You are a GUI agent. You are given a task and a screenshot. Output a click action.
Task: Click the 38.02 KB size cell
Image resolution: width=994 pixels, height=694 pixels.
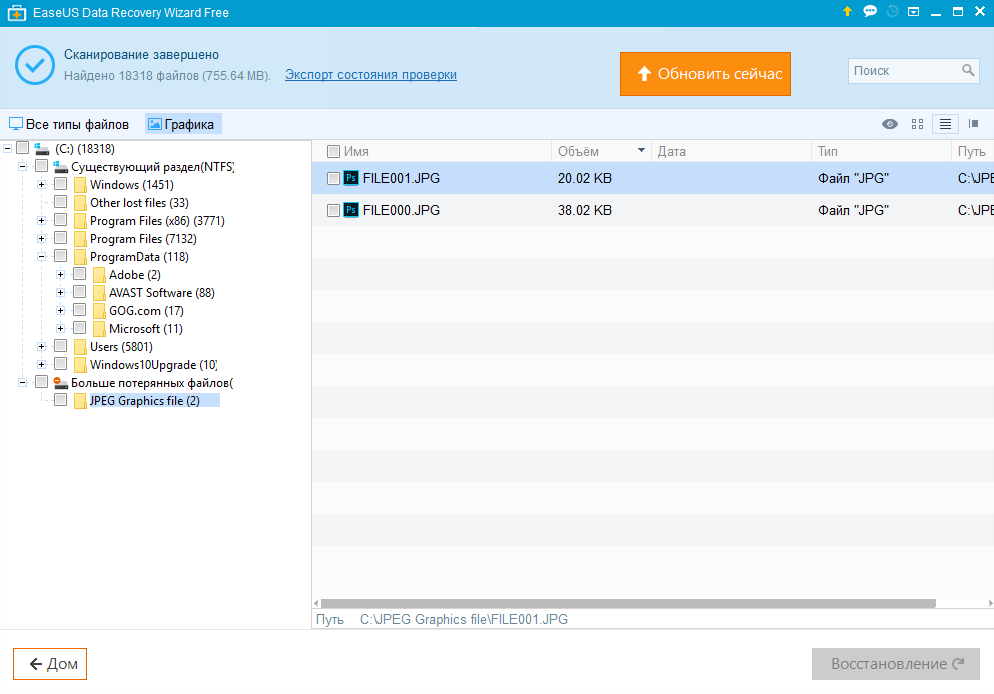pyautogui.click(x=584, y=210)
